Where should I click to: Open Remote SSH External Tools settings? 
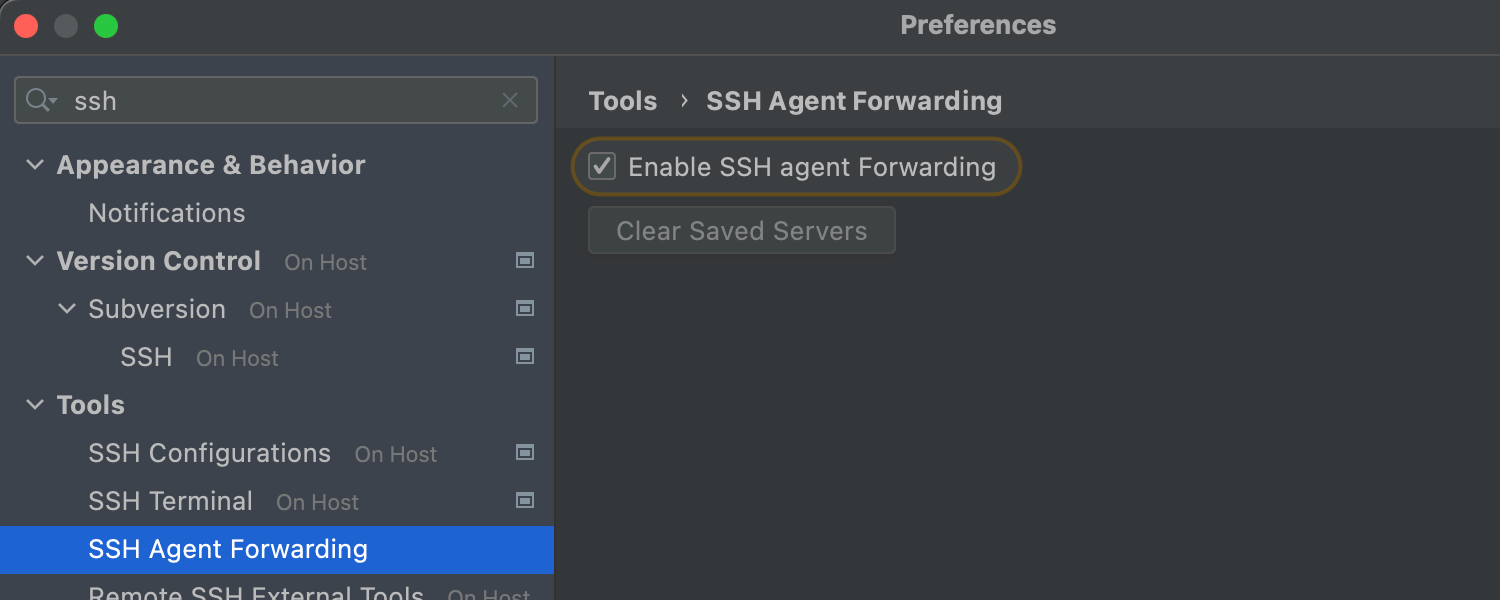click(x=256, y=590)
